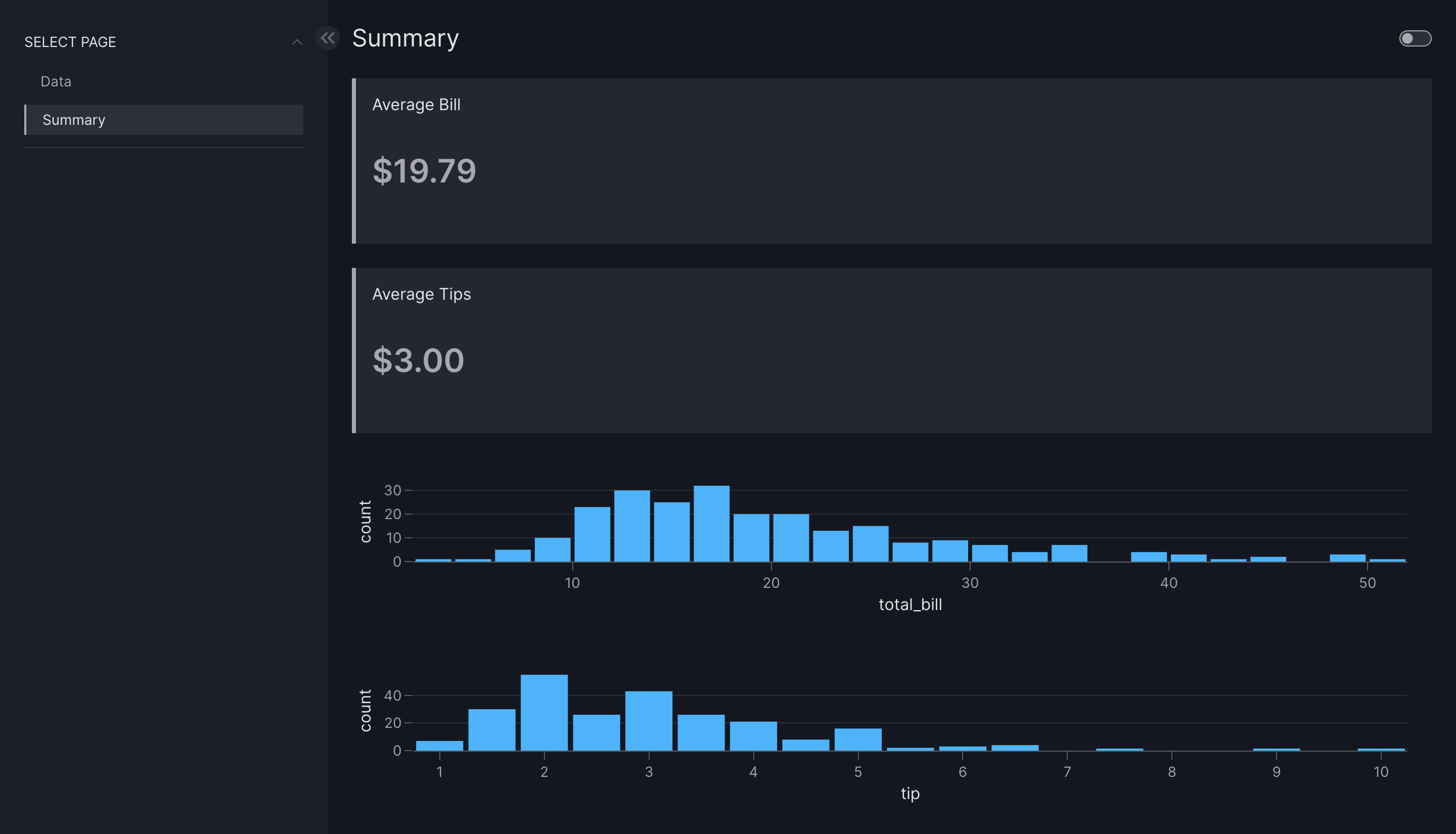Image resolution: width=1456 pixels, height=834 pixels.
Task: Select the Summary page in sidebar
Action: pyautogui.click(x=74, y=120)
